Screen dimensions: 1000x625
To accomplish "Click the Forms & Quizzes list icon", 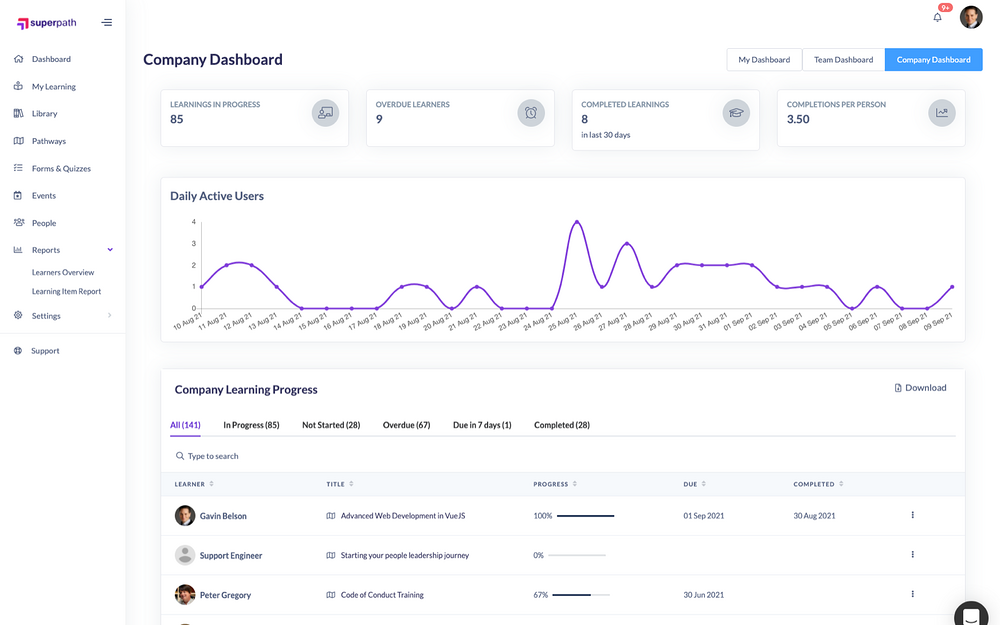I will click(18, 168).
